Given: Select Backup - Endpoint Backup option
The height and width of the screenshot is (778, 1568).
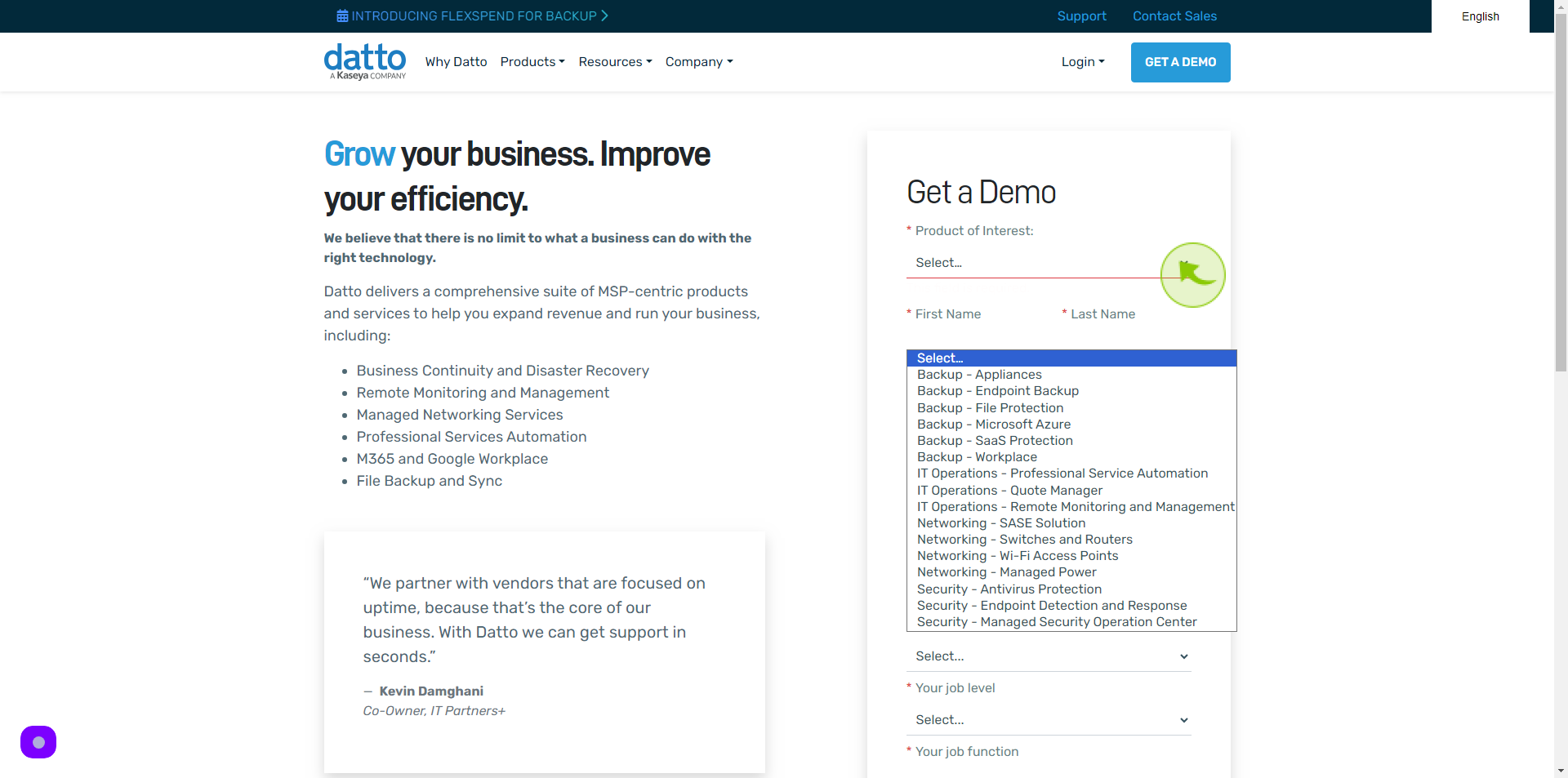Looking at the screenshot, I should tap(1071, 391).
